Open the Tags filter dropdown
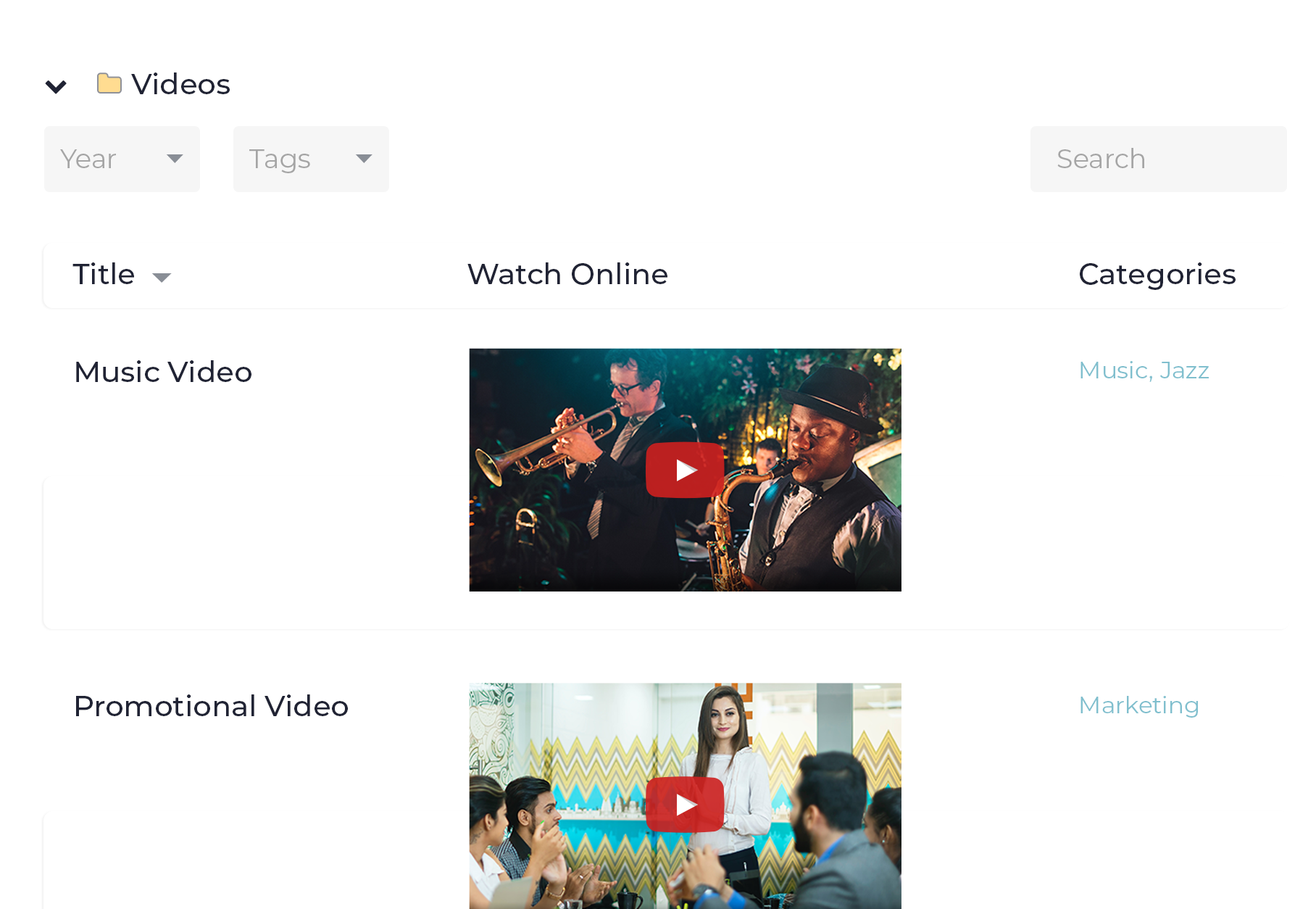Viewport: 1316px width, 909px height. click(311, 159)
